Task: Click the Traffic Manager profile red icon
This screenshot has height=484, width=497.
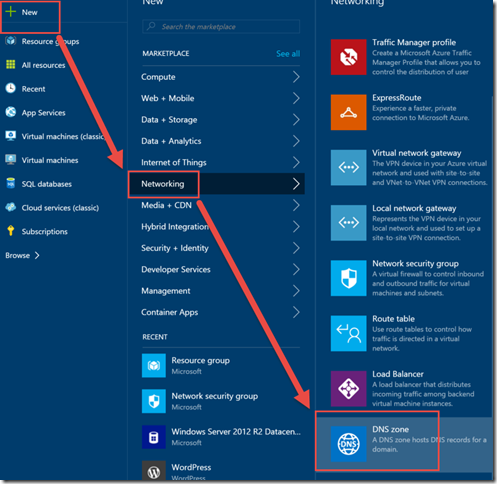Action: click(348, 57)
